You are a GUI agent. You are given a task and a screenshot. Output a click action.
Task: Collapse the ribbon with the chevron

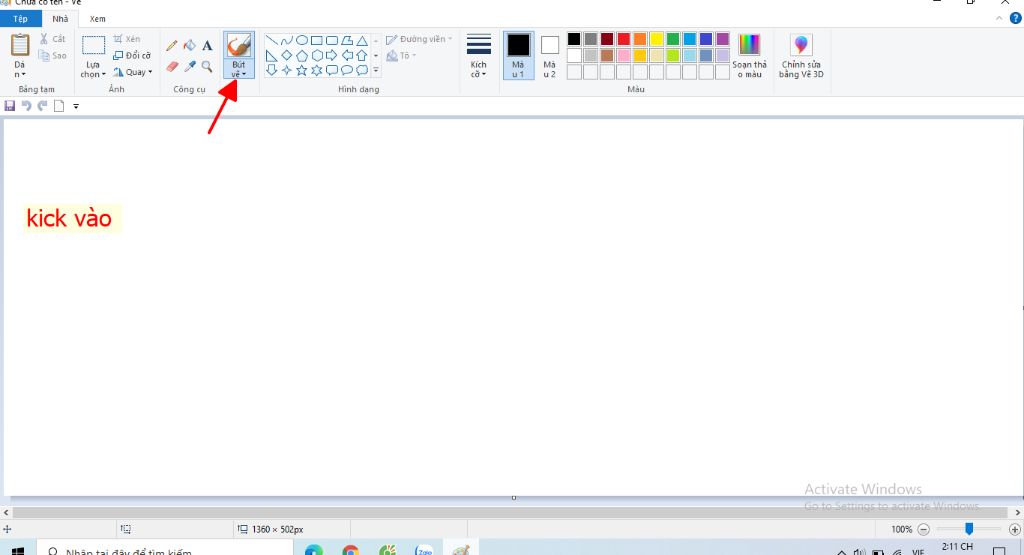999,18
